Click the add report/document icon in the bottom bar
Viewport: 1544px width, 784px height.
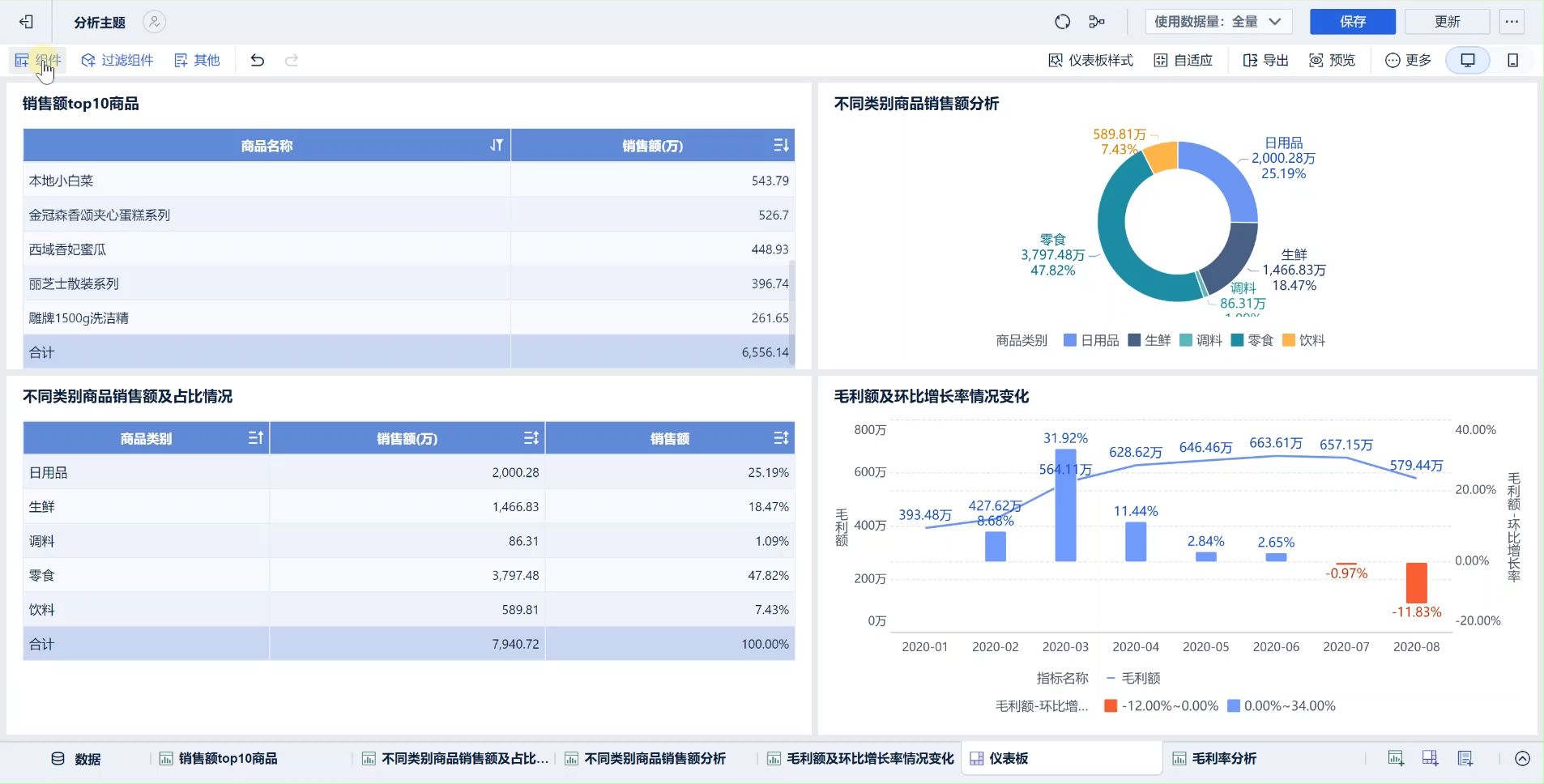point(1465,759)
